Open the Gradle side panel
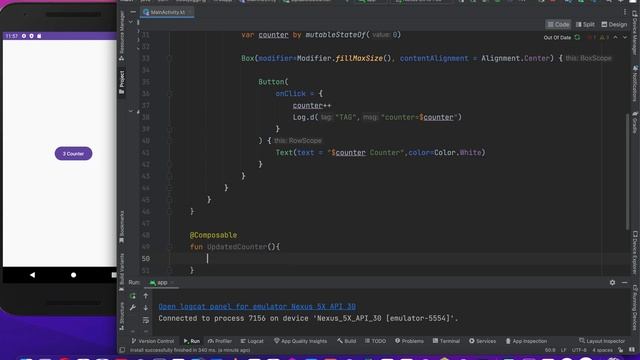Viewport: 640px width, 360px height. click(635, 122)
